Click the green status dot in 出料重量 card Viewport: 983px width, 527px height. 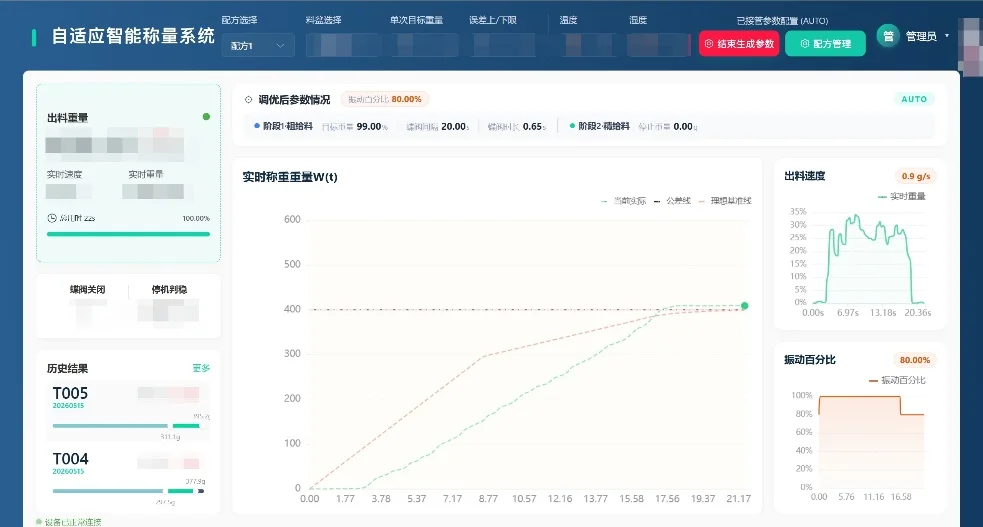(x=206, y=117)
